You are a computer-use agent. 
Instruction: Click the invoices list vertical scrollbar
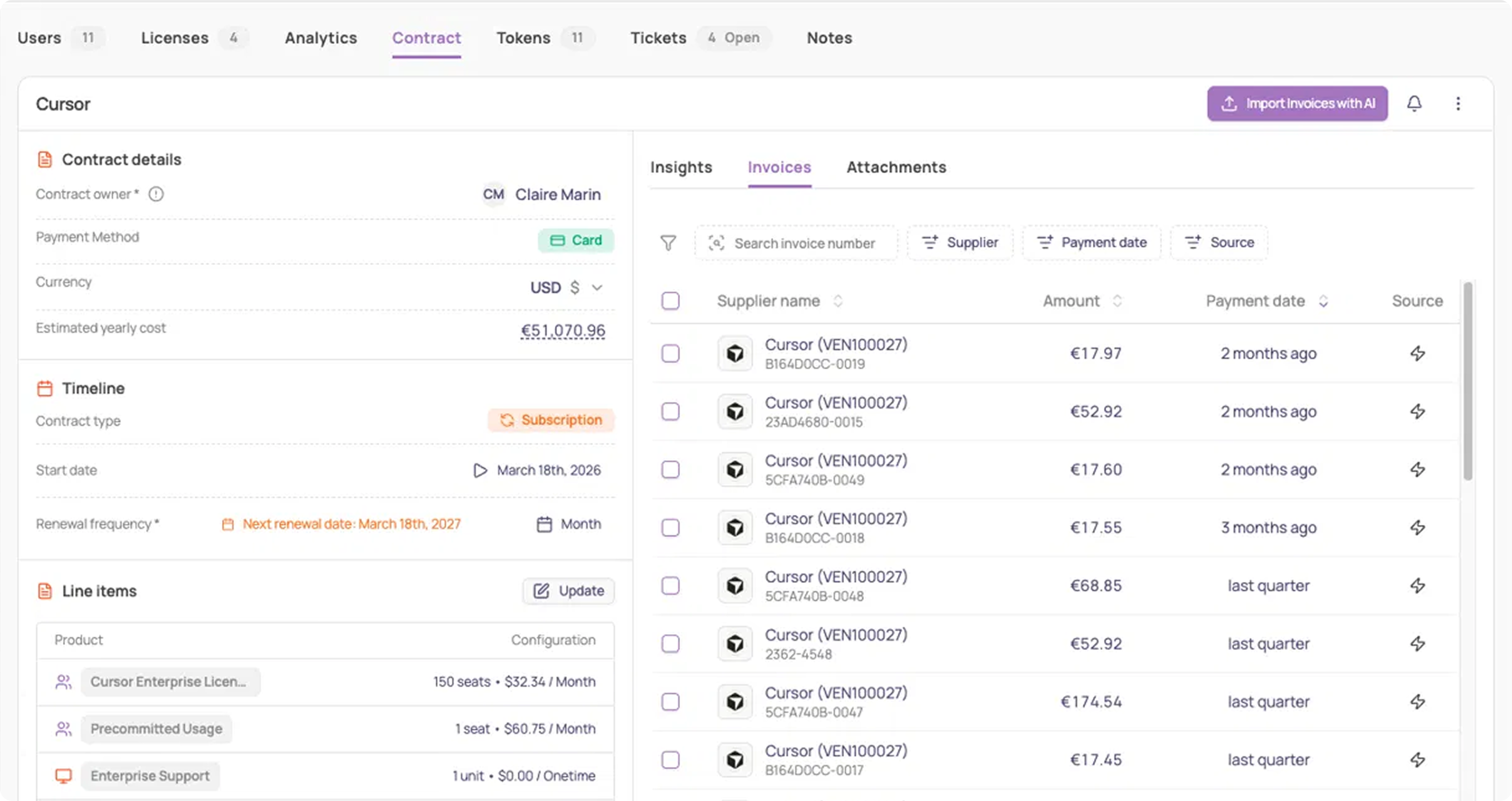(x=1467, y=382)
